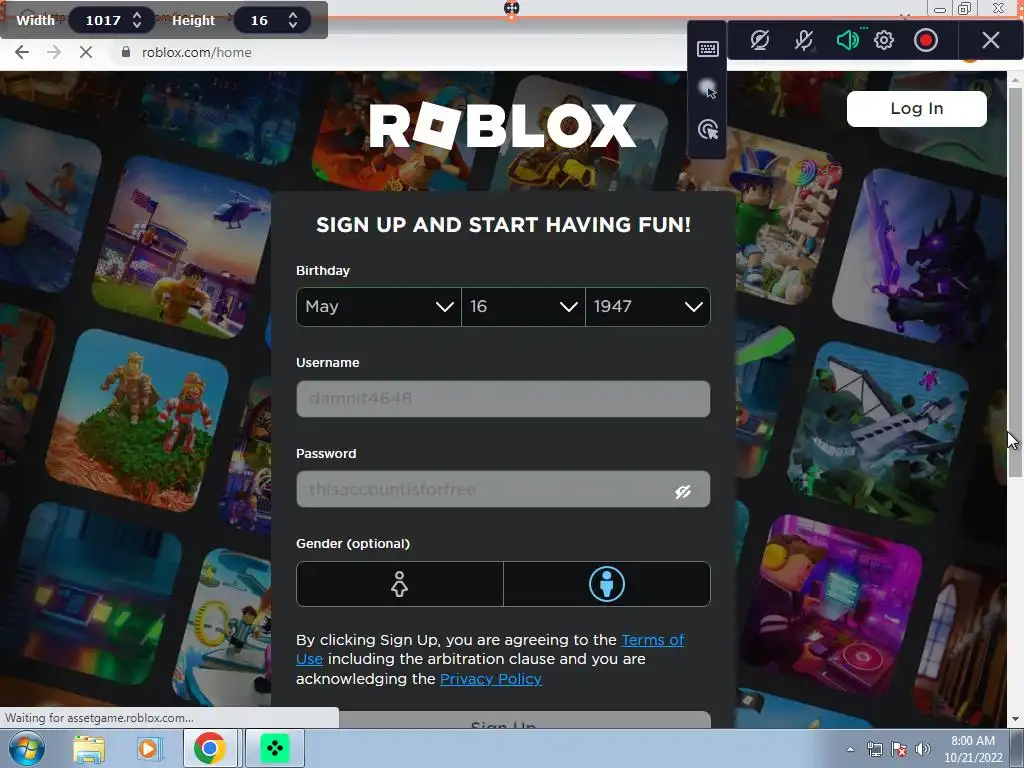
Task: Toggle the webcam in the recorder toolbar
Action: coord(760,40)
